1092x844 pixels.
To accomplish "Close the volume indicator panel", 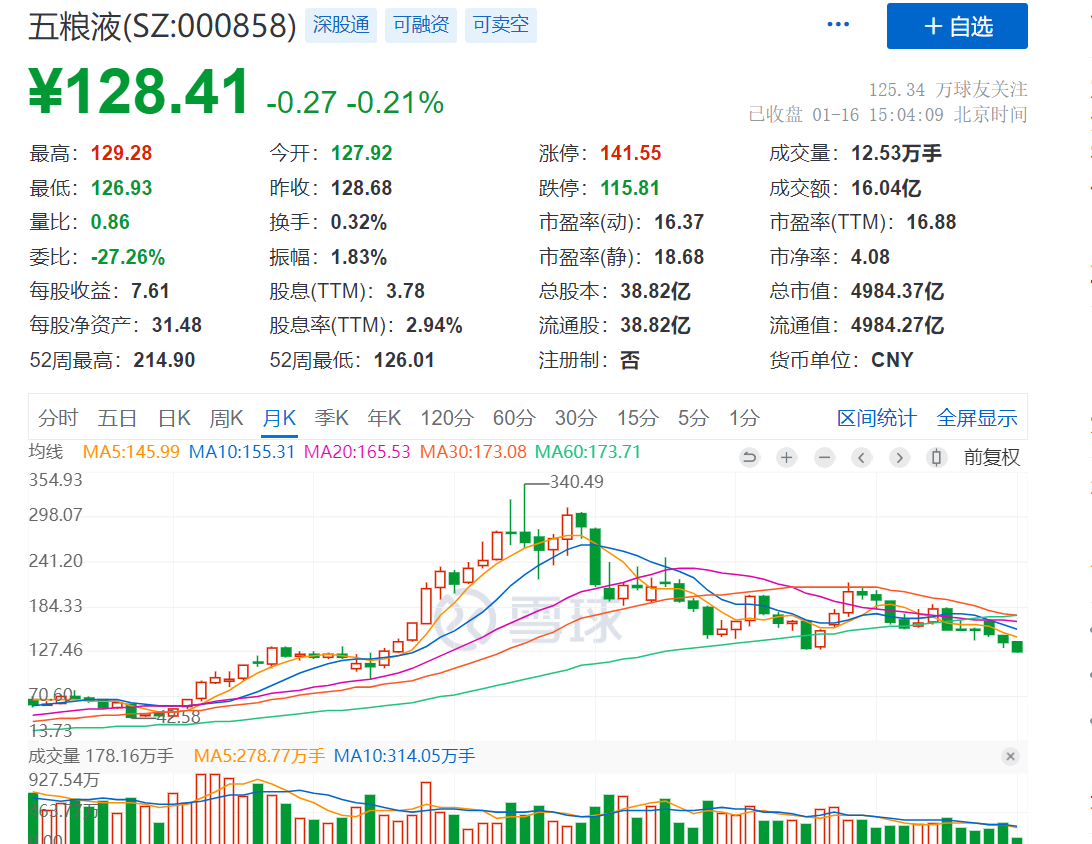I will (1011, 756).
